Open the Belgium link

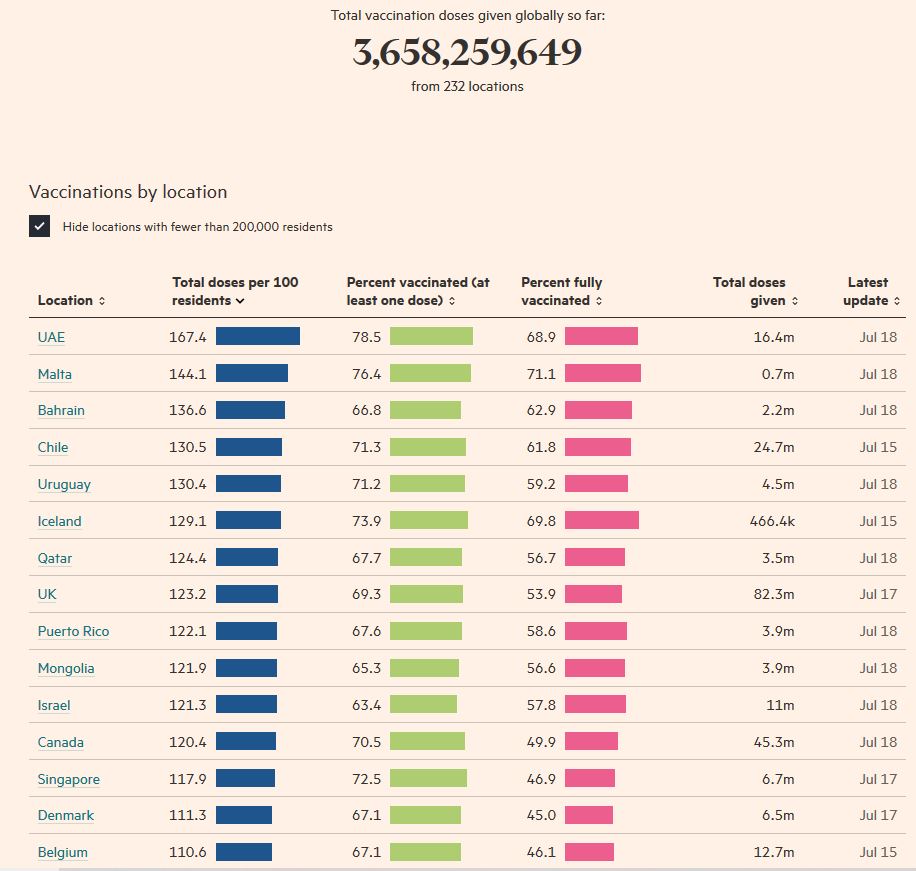point(62,852)
